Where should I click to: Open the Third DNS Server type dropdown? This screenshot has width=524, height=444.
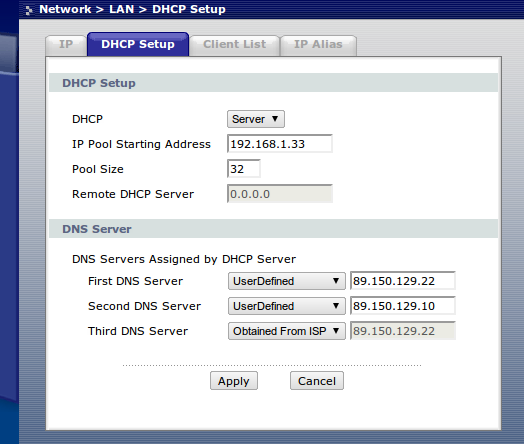tap(287, 331)
